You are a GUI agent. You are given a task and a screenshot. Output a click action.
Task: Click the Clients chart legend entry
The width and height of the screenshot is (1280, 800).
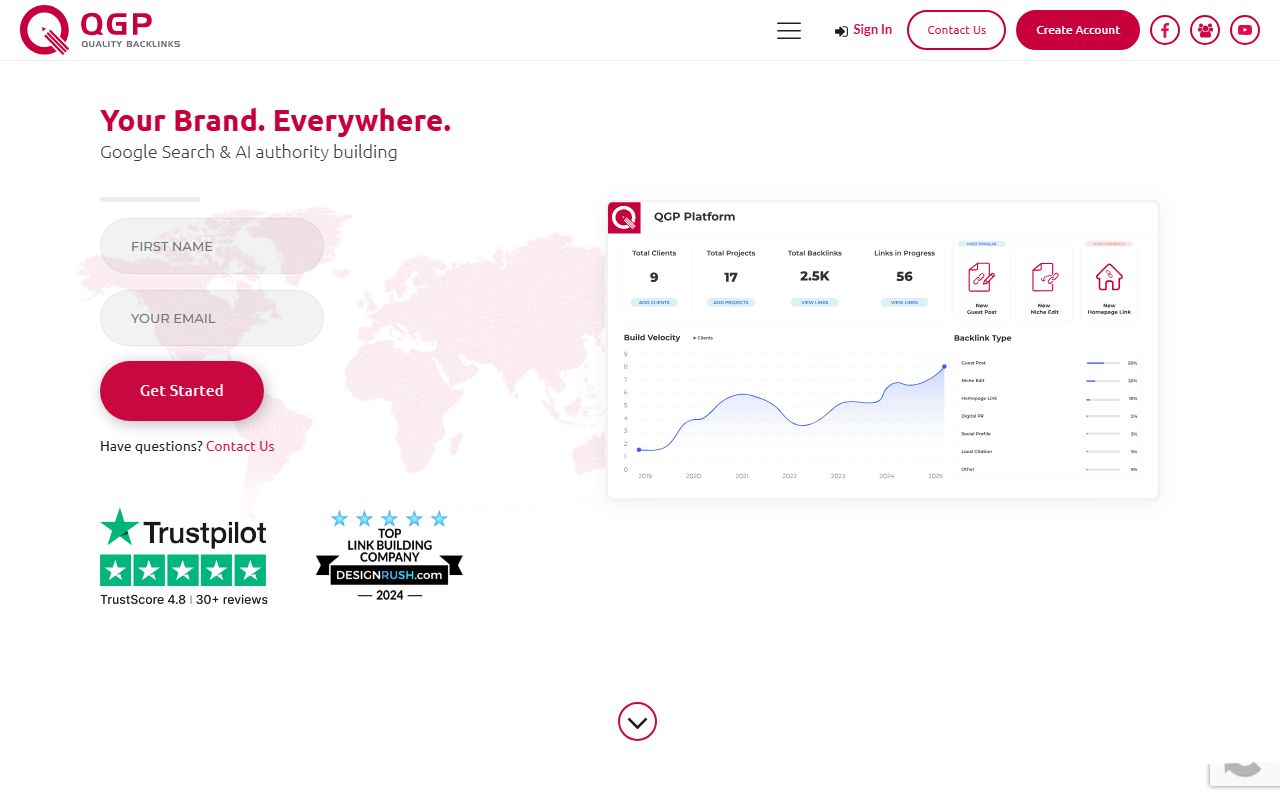(703, 338)
